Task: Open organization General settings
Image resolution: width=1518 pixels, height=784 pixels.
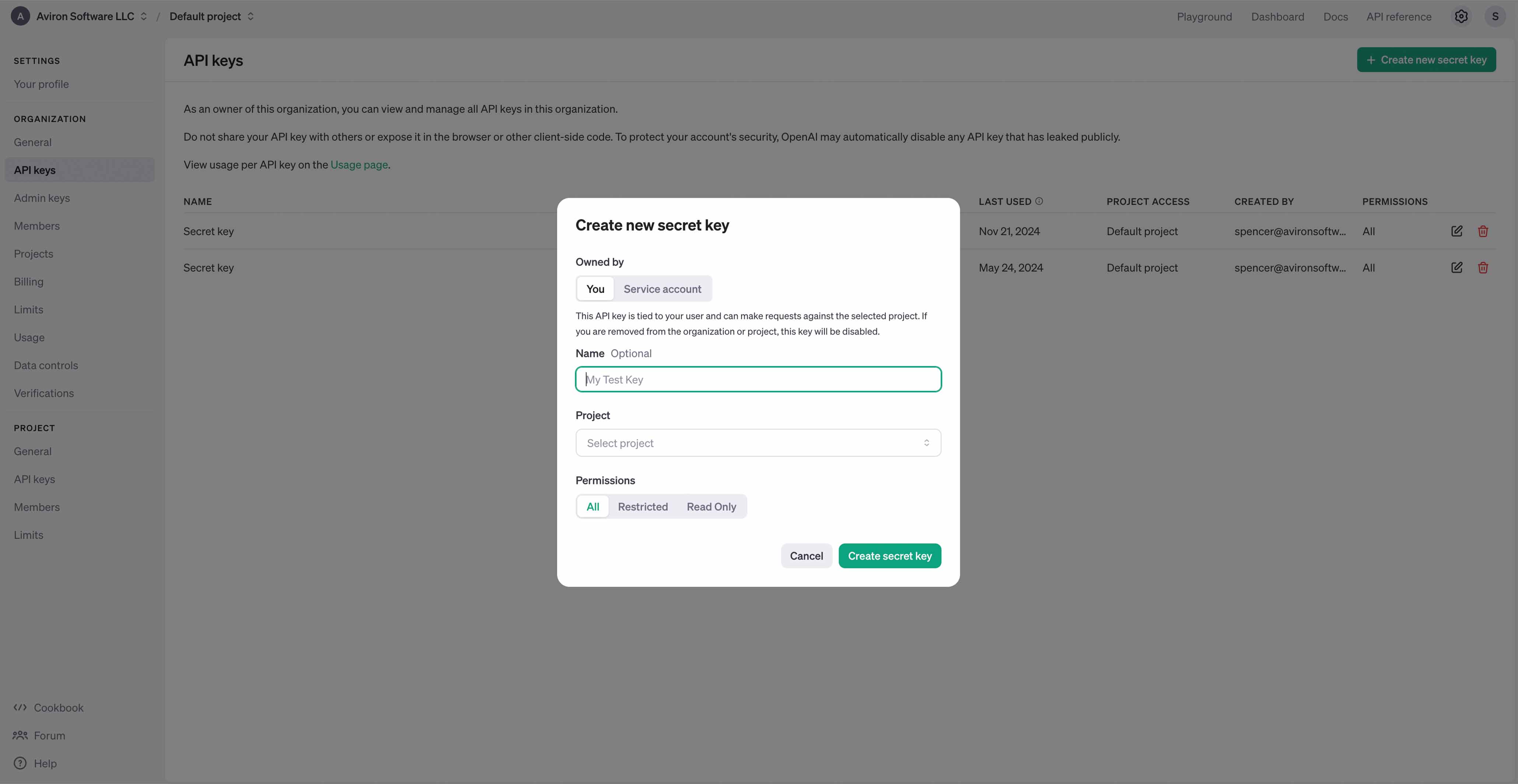Action: tap(32, 142)
